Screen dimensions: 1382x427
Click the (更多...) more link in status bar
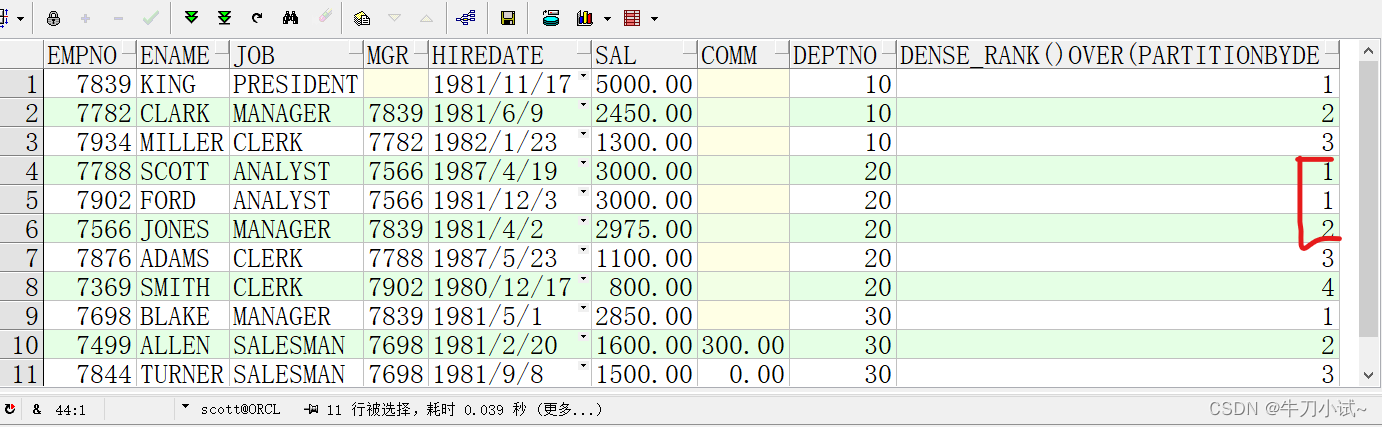(570, 409)
